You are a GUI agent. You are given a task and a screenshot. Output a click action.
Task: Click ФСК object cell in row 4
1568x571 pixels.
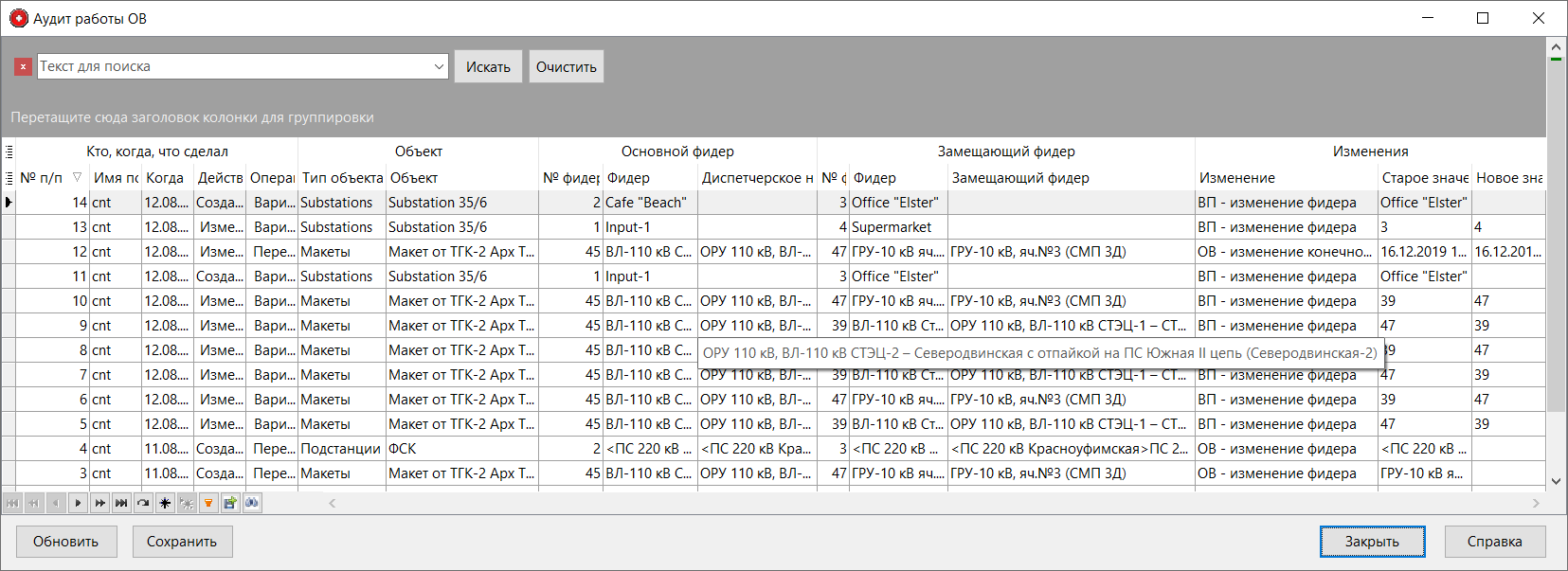click(462, 449)
